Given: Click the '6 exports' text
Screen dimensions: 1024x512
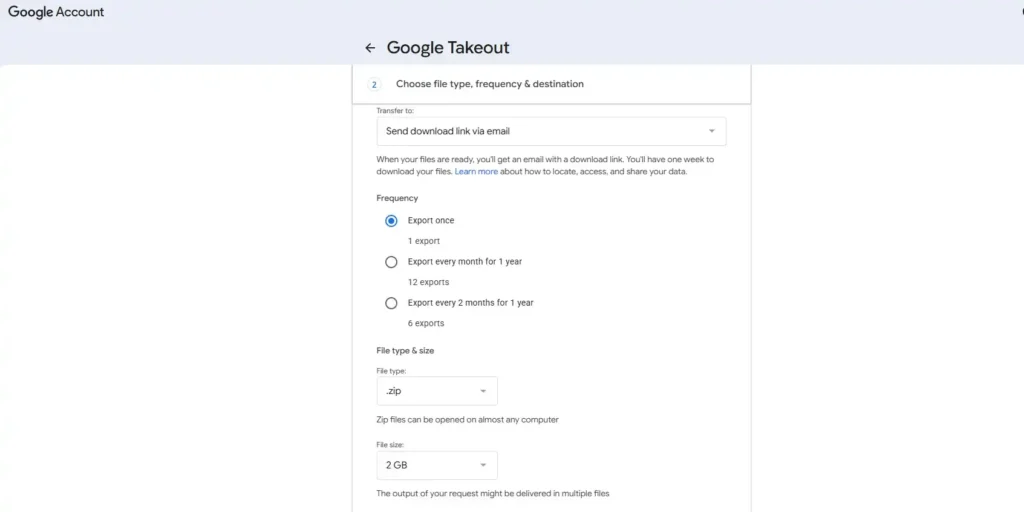Looking at the screenshot, I should point(426,323).
